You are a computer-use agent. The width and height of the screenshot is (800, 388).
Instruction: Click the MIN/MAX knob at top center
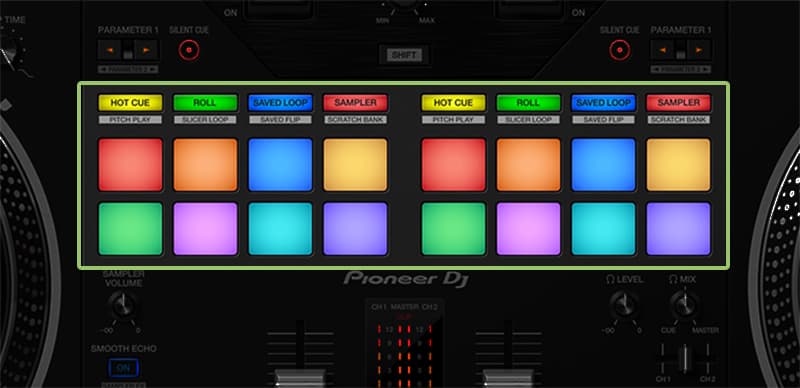click(x=405, y=4)
